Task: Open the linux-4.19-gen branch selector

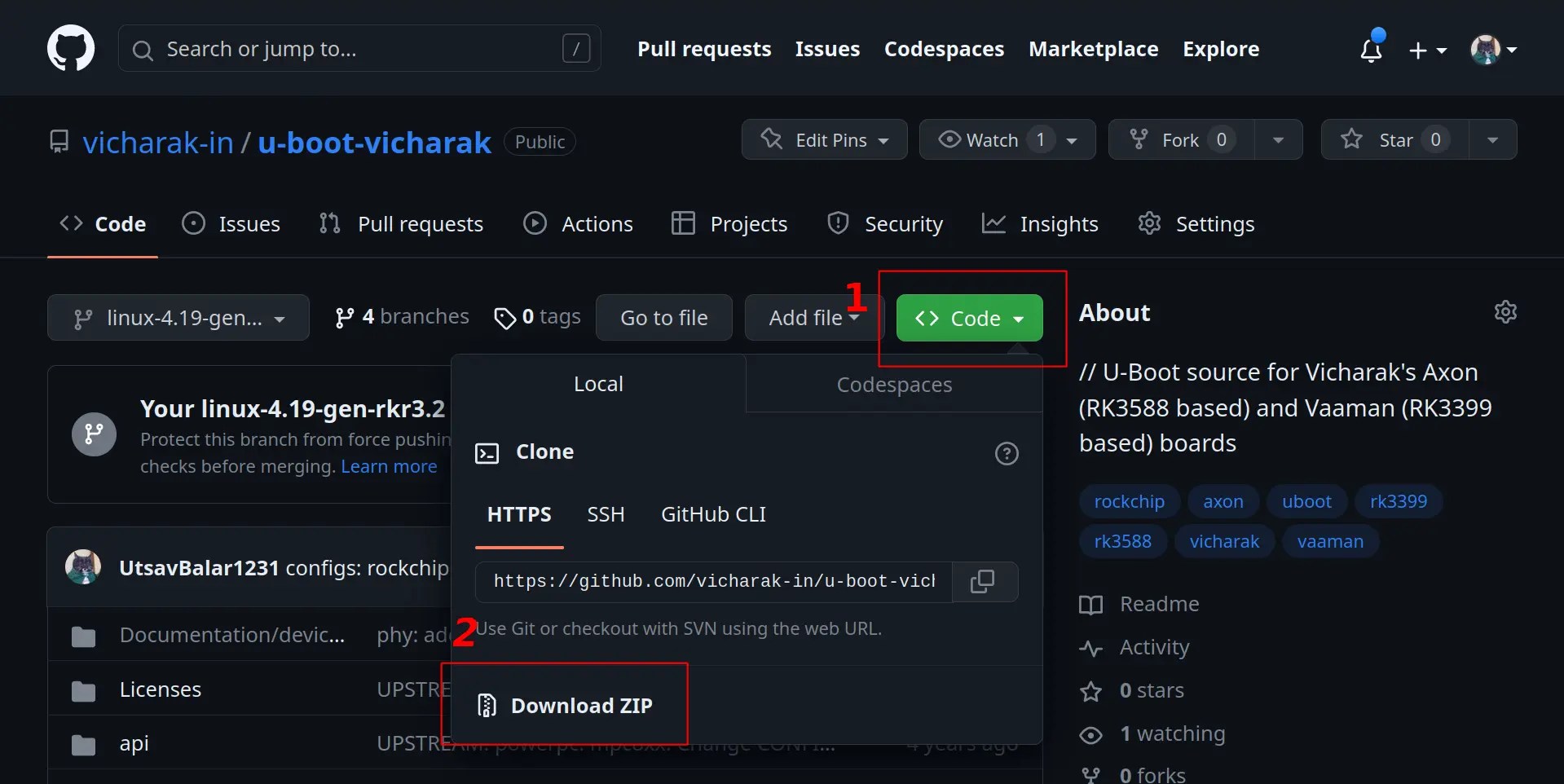Action: pyautogui.click(x=178, y=318)
